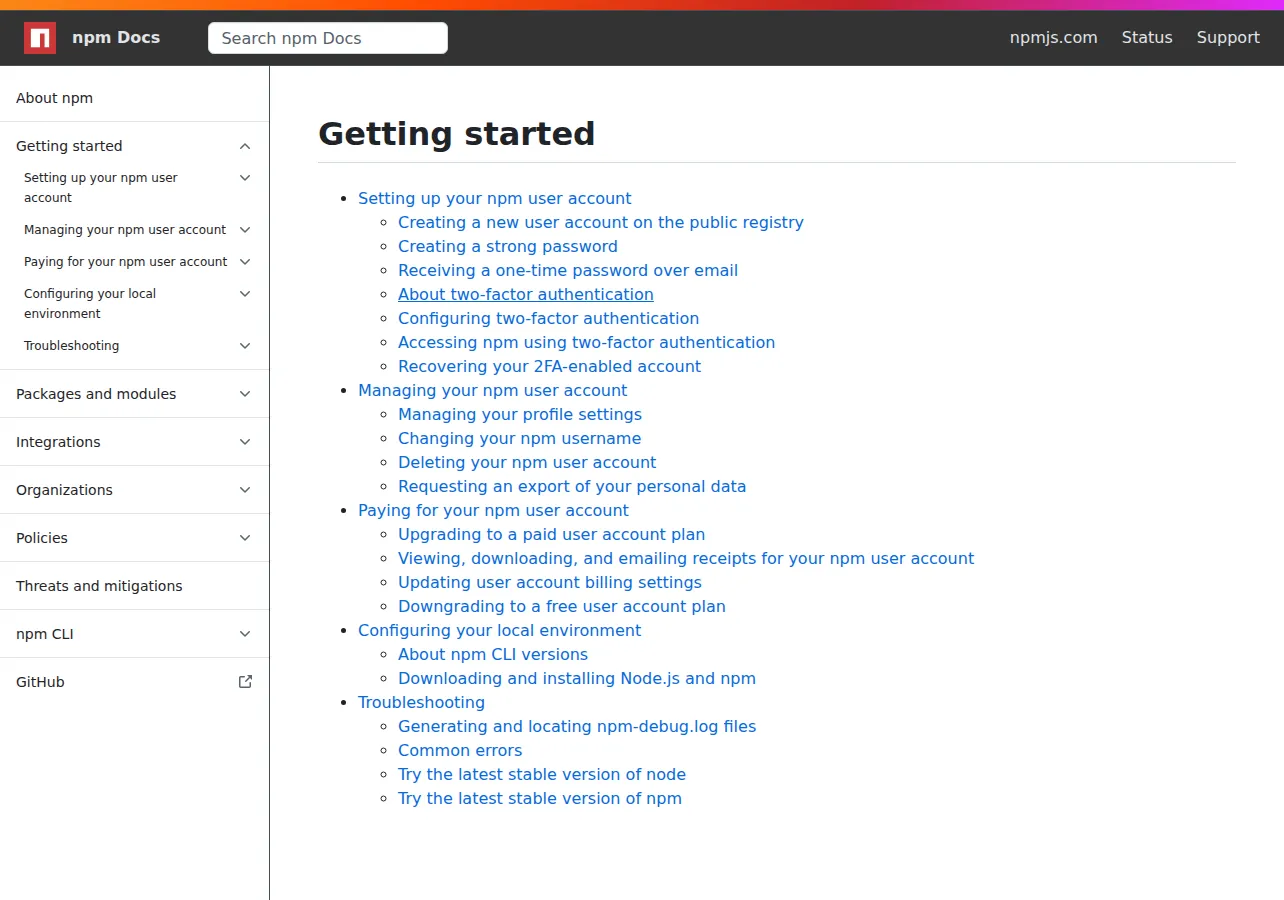This screenshot has width=1284, height=900.
Task: Focus the Search npm Docs field
Action: tap(328, 38)
